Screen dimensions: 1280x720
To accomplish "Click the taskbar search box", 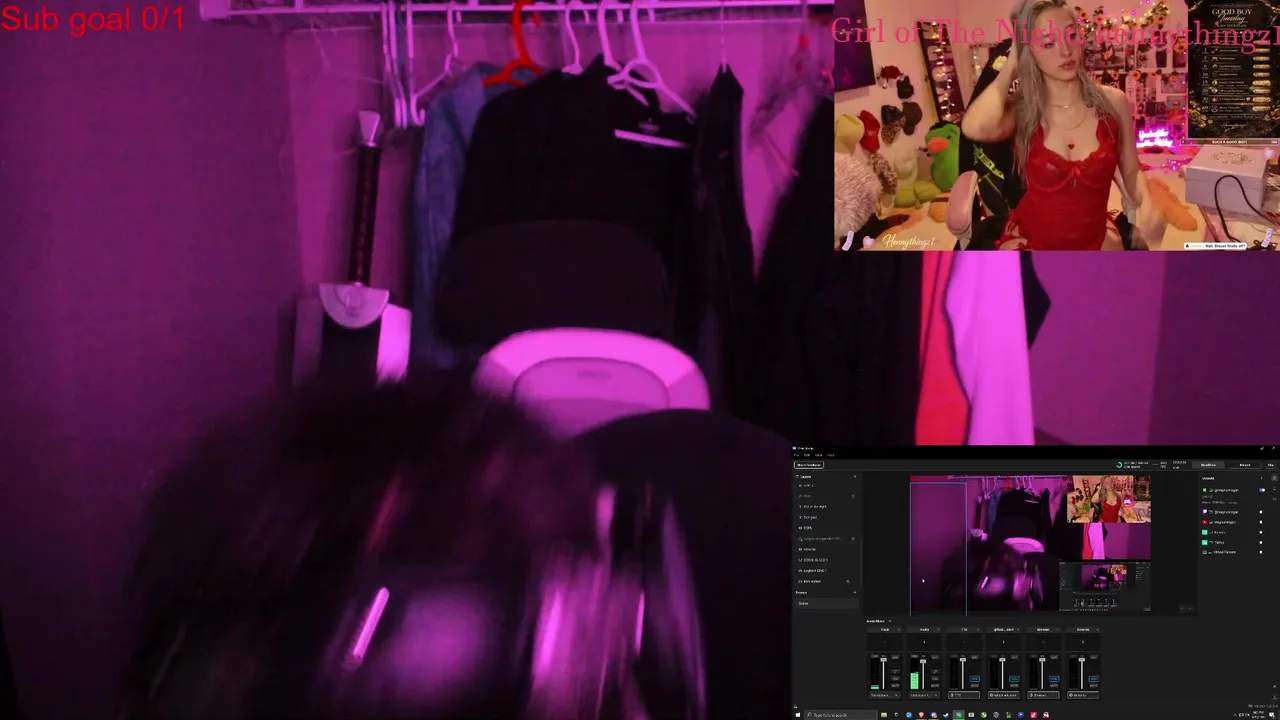I will click(839, 715).
